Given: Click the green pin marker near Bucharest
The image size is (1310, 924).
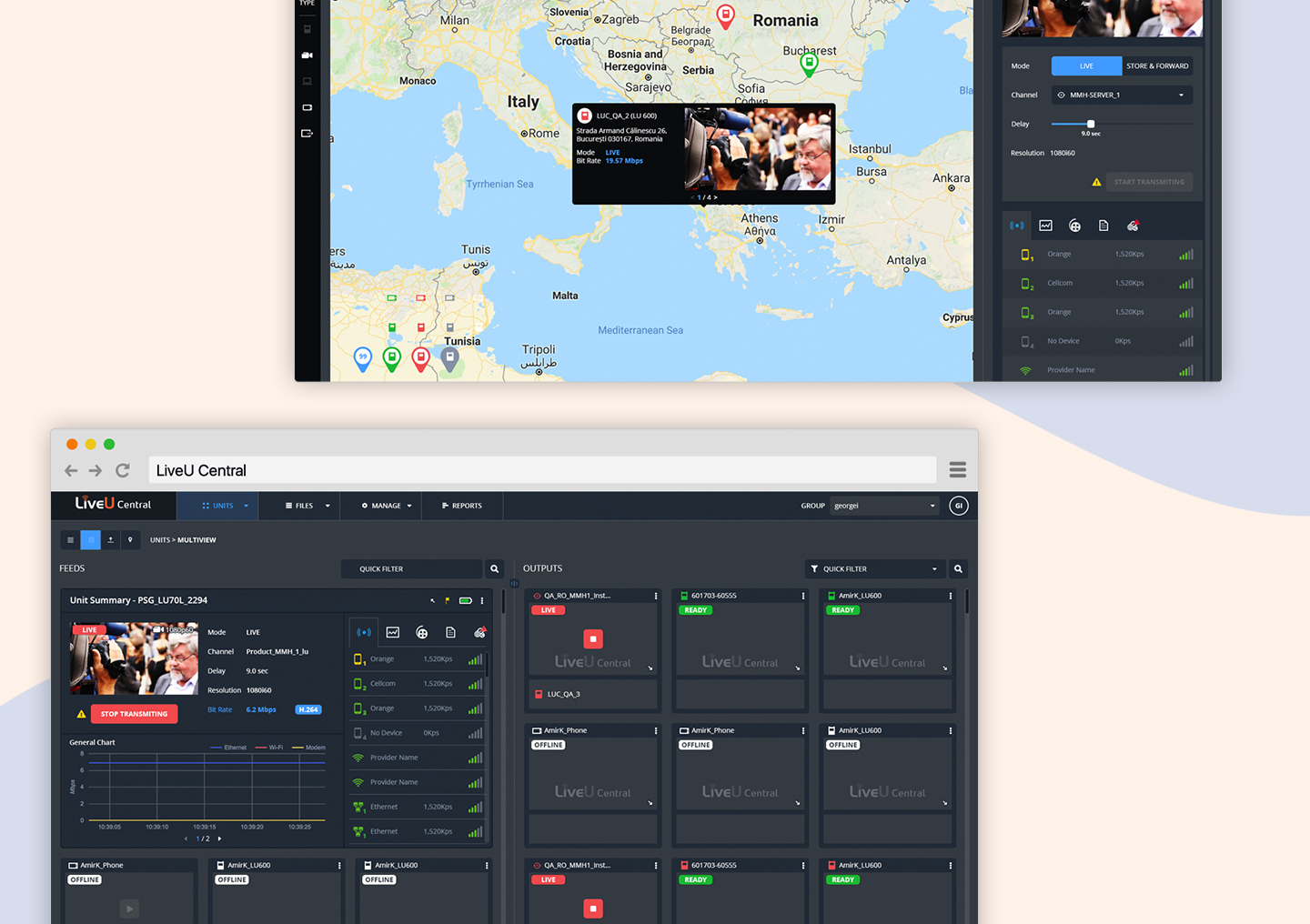Looking at the screenshot, I should (x=809, y=64).
